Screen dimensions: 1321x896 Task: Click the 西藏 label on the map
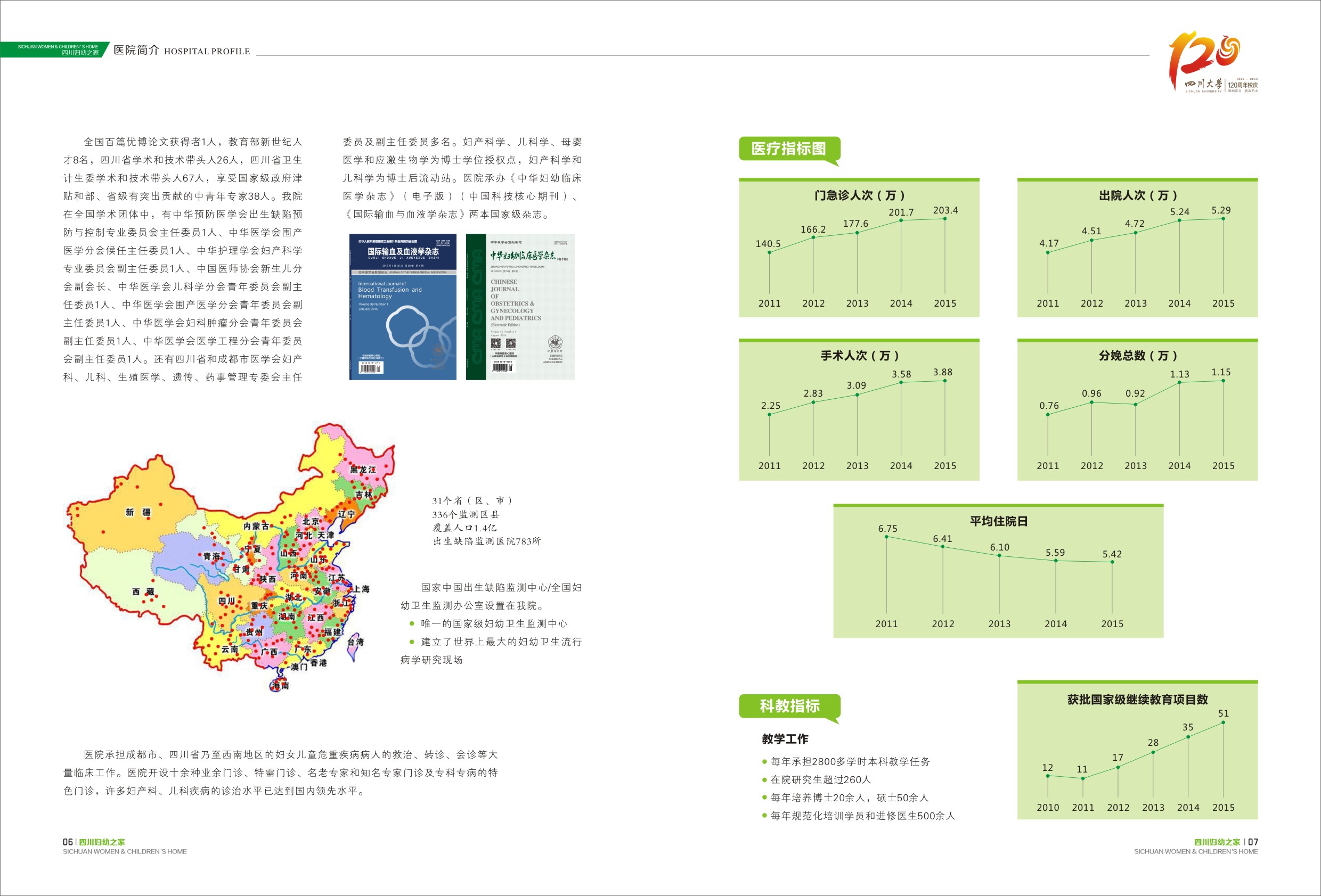click(143, 591)
